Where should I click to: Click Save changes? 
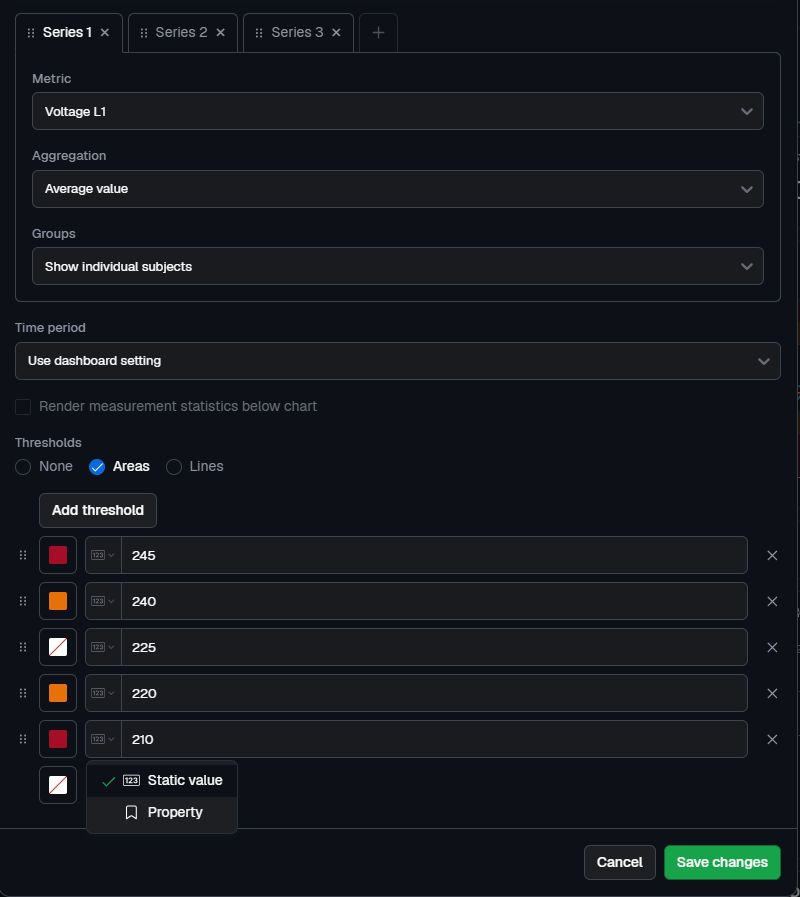pos(722,862)
